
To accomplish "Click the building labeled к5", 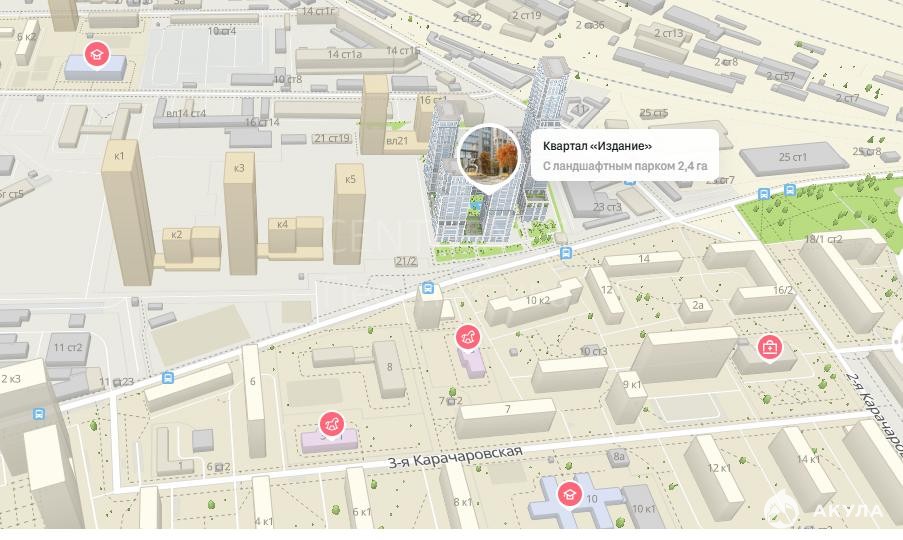I will [349, 210].
